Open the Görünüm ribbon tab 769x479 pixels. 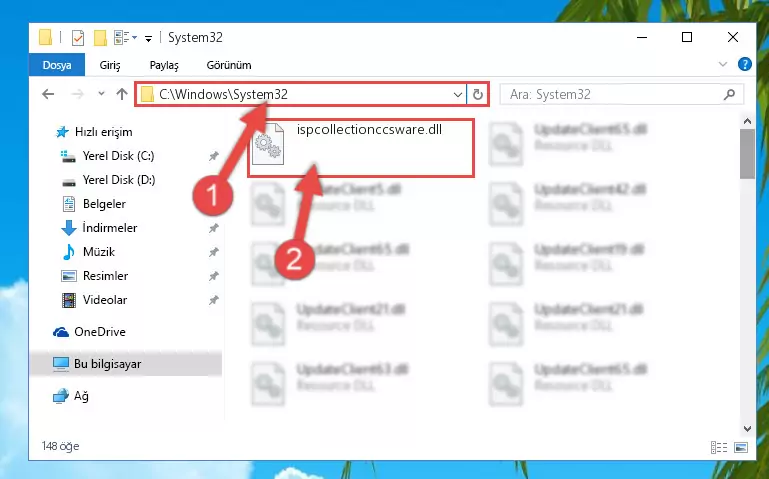229,65
